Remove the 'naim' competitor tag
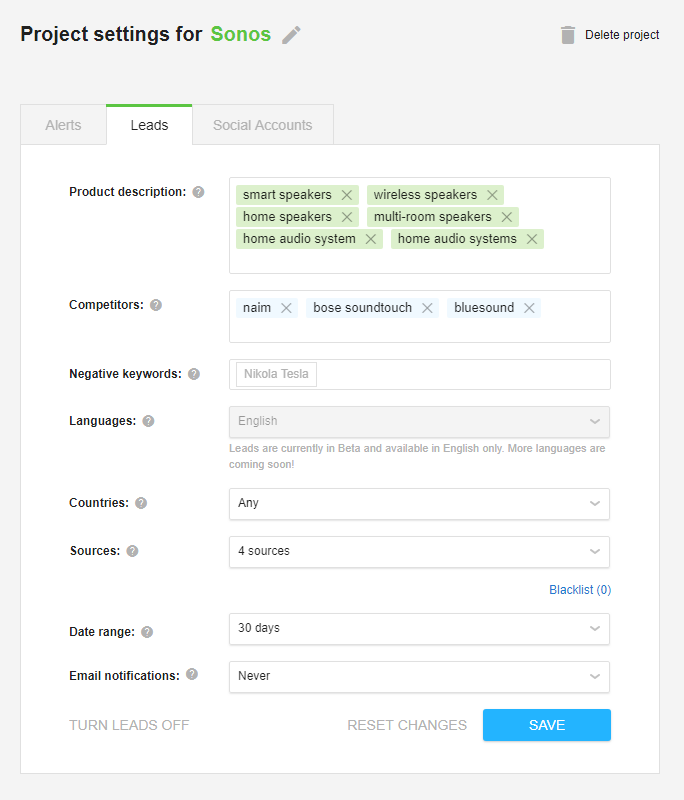The width and height of the screenshot is (684, 800). pyautogui.click(x=286, y=308)
